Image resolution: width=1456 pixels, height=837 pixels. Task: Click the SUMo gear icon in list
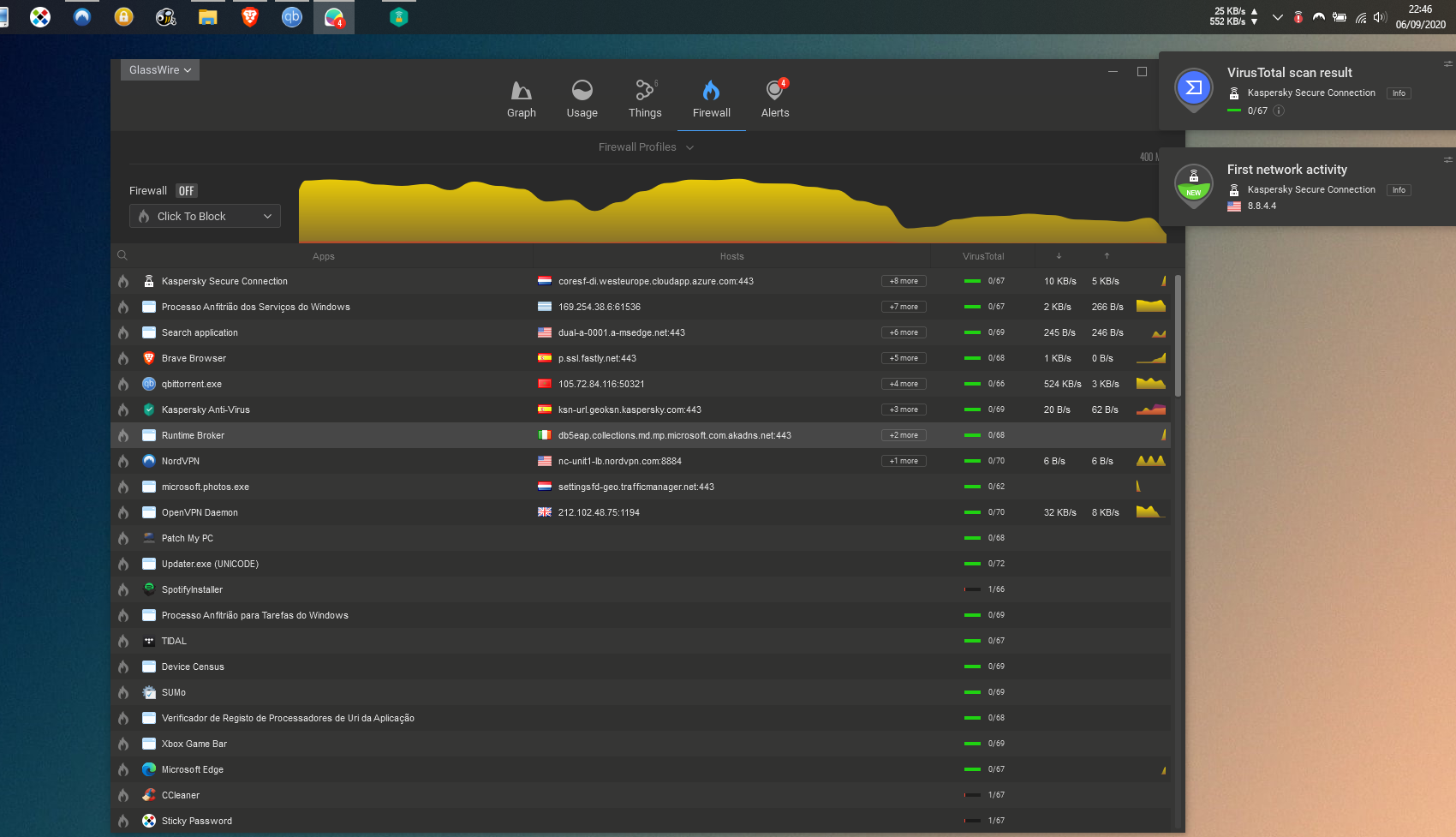click(149, 692)
